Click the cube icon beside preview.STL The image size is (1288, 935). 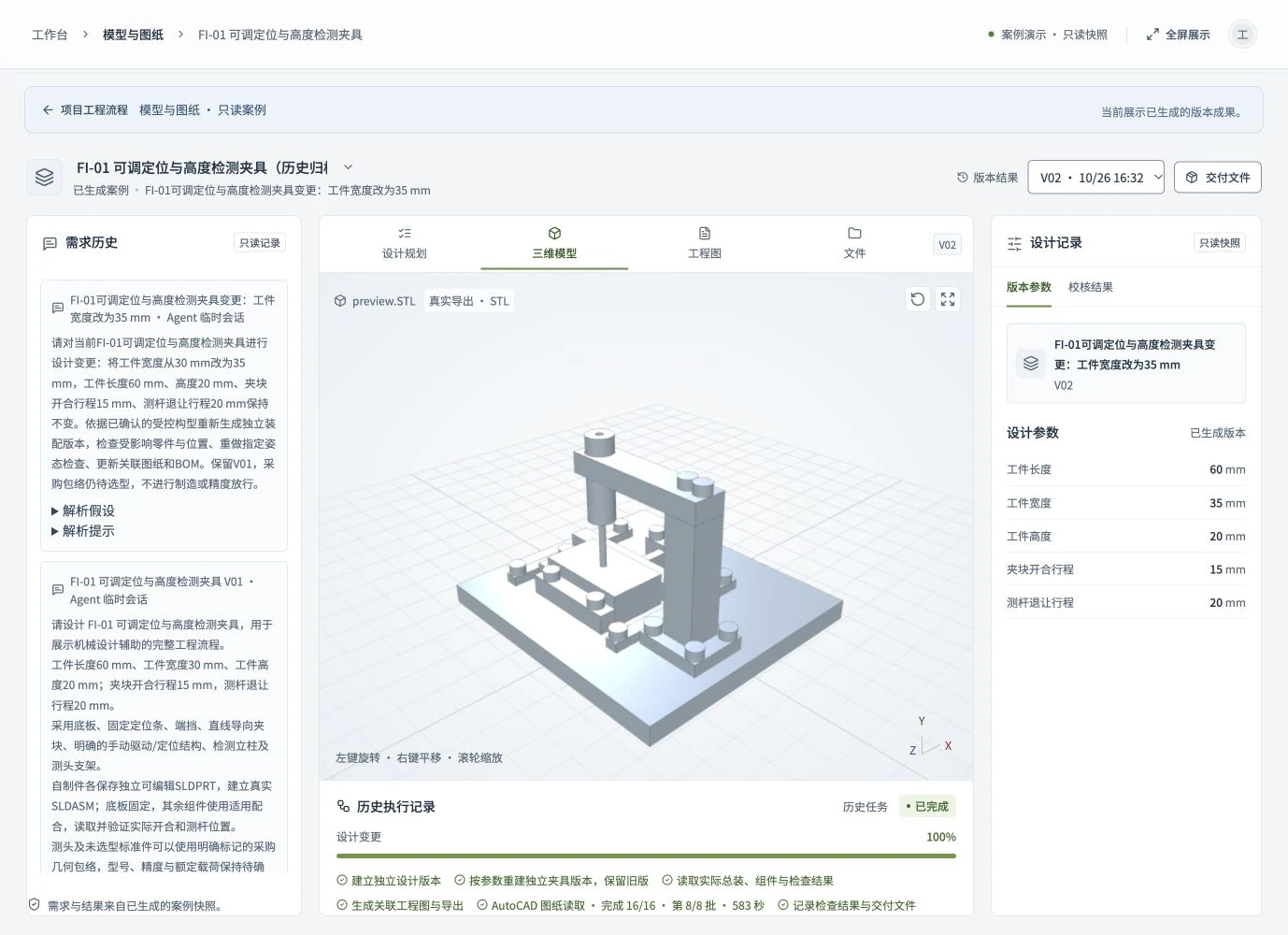pyautogui.click(x=340, y=301)
